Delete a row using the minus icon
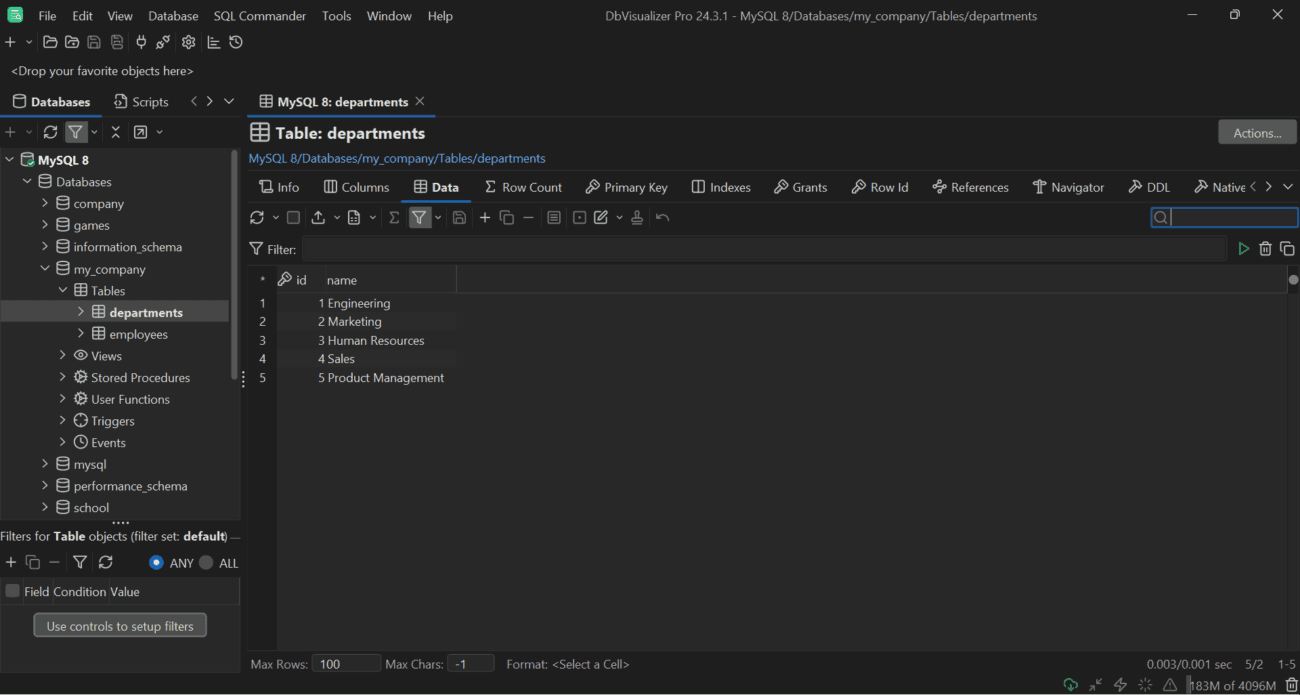Screen dimensions: 1300x695 528,217
